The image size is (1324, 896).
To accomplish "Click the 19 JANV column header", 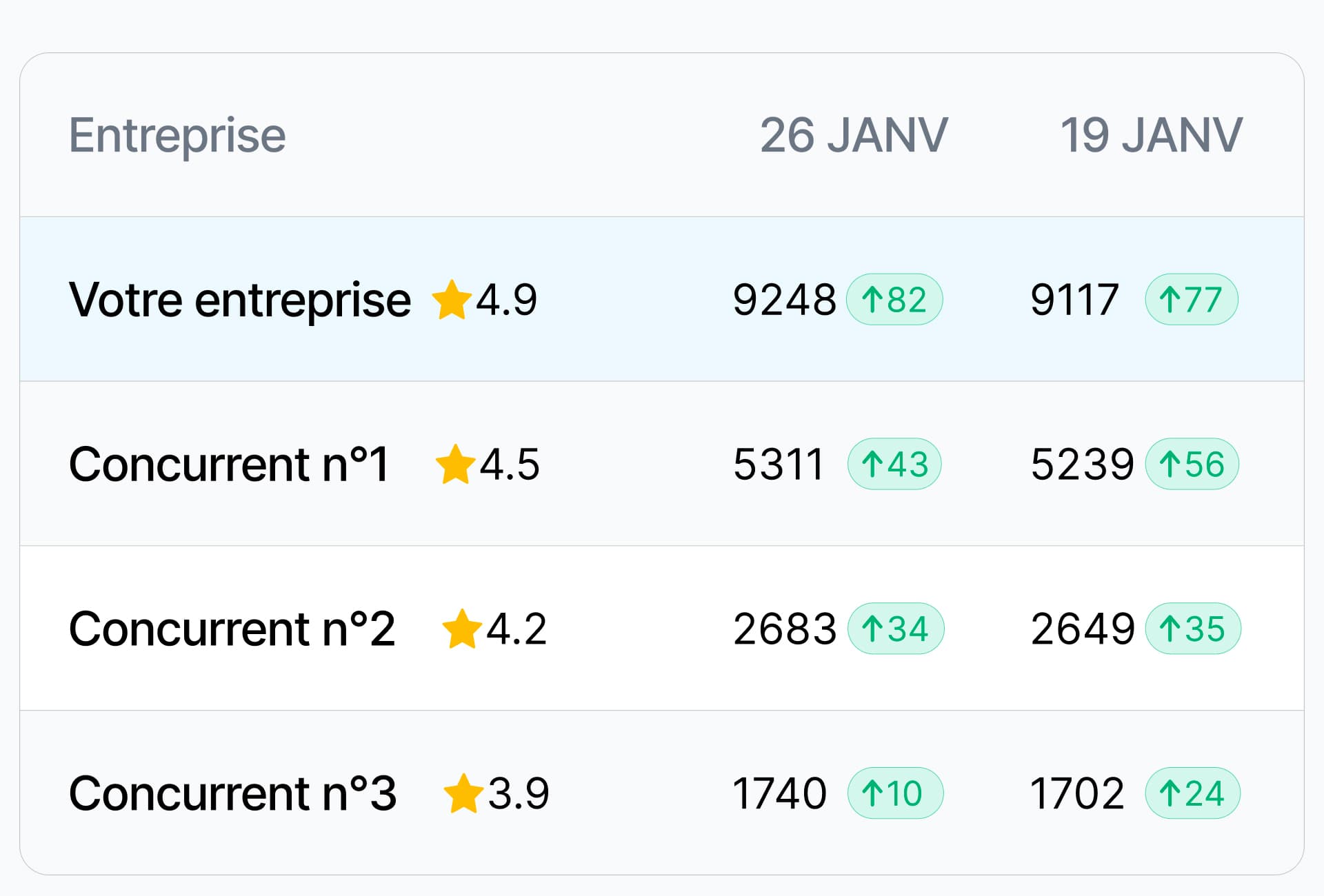I will coord(1151,135).
